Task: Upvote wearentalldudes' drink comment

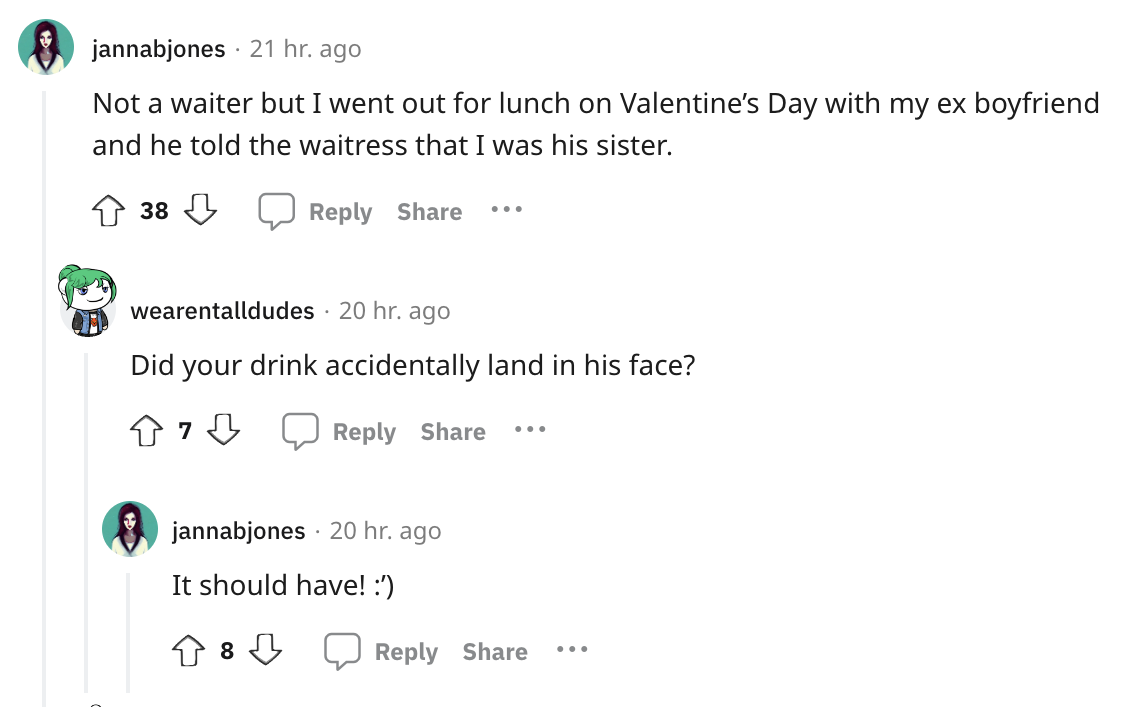Action: click(146, 431)
